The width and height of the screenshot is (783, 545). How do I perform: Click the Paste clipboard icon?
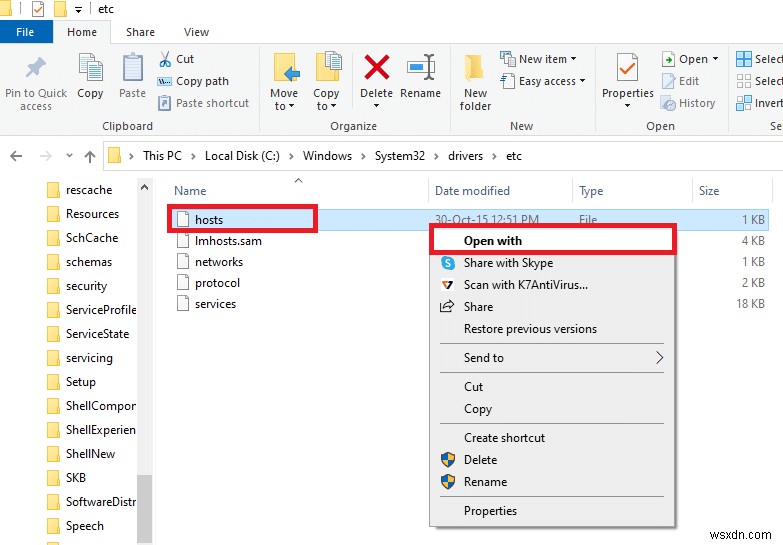132,67
